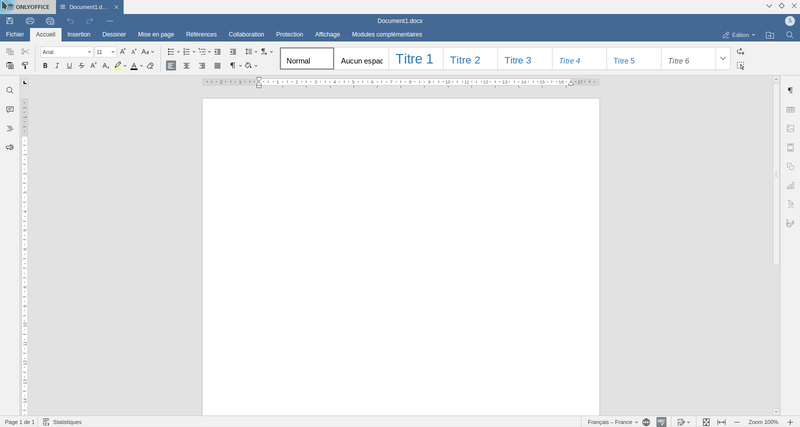
Task: Click the Clear style eraser icon
Action: click(150, 66)
